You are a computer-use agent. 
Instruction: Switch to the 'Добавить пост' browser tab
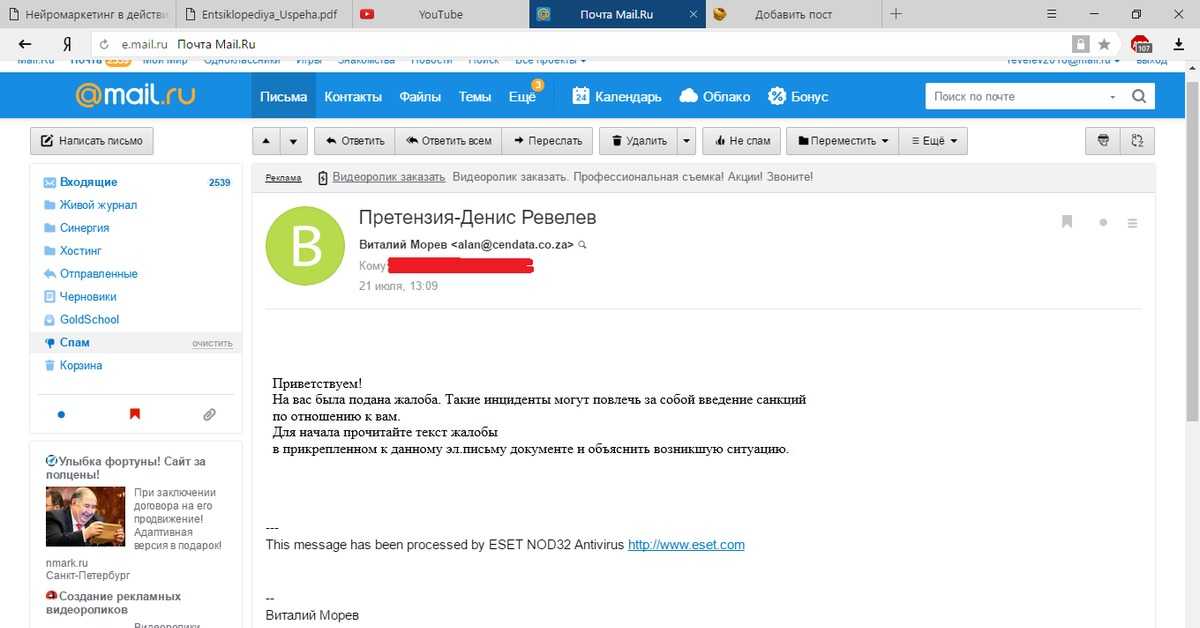tap(793, 14)
